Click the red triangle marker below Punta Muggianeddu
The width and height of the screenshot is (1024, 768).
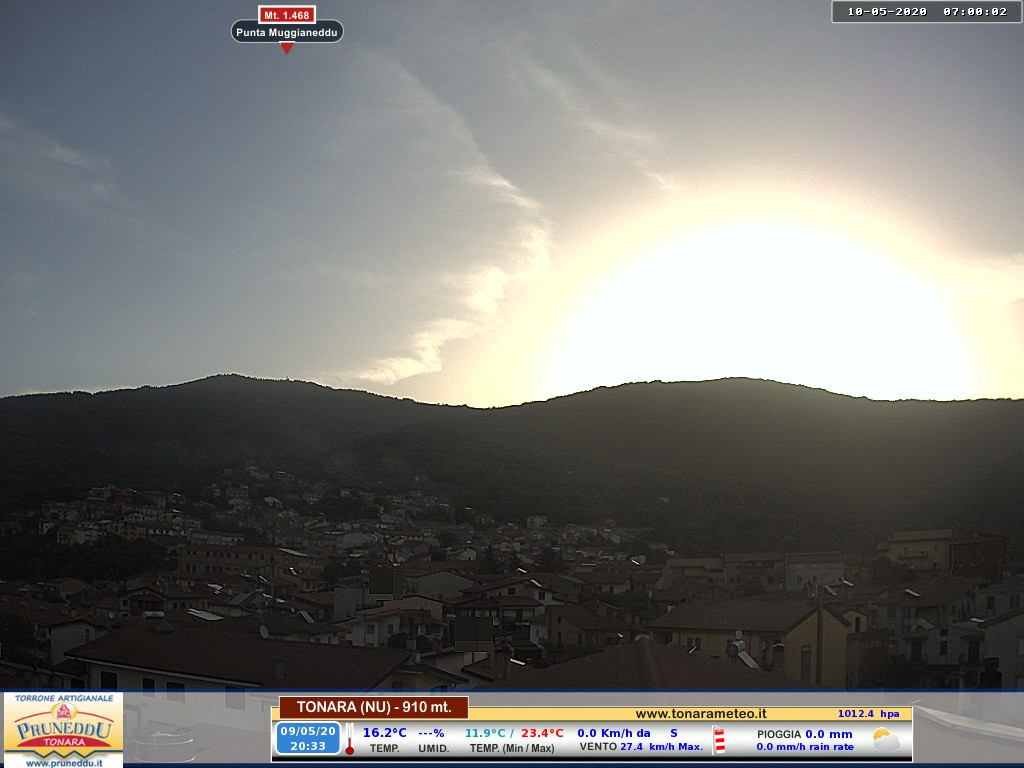(287, 48)
